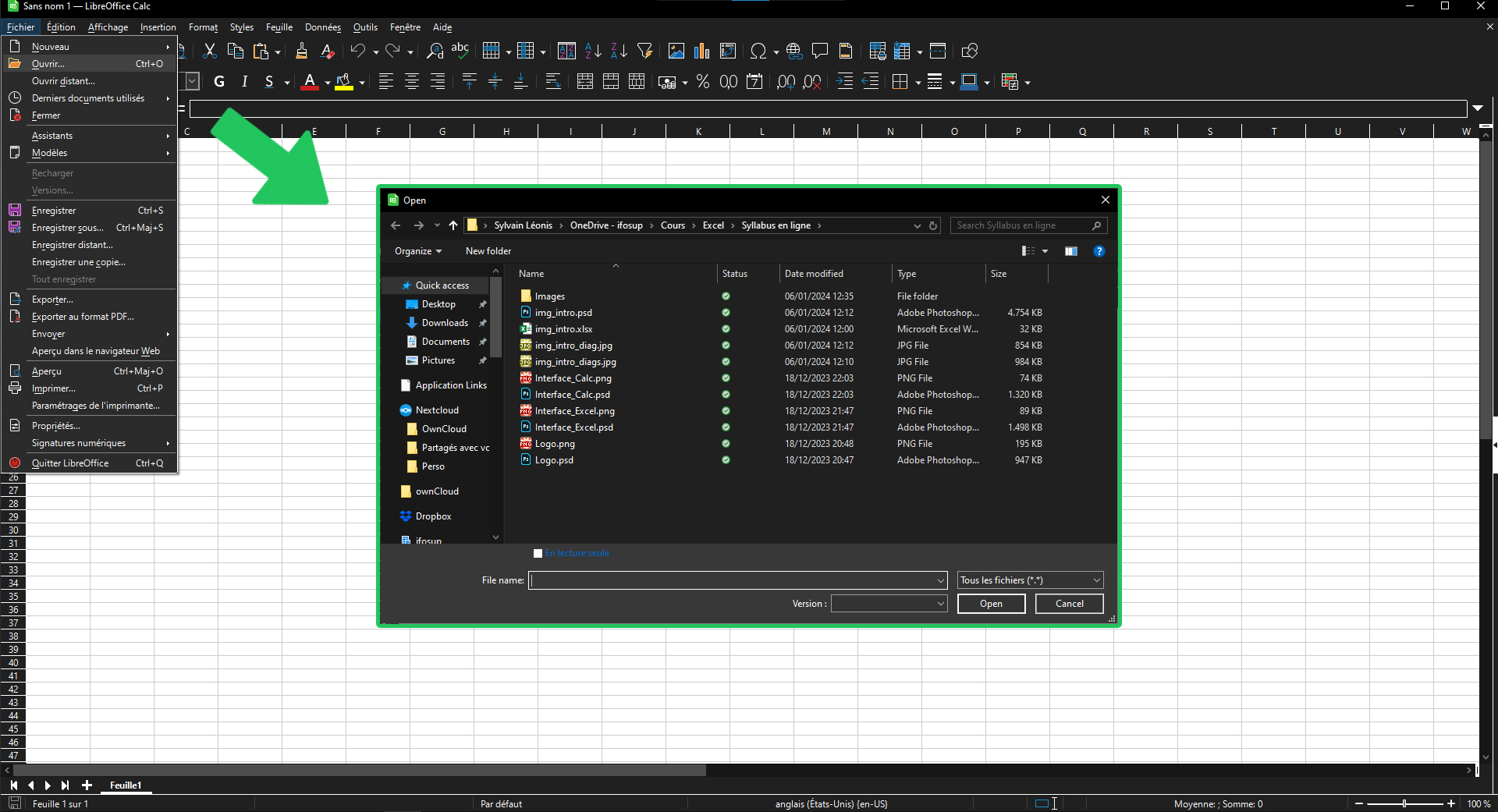The image size is (1498, 812).
Task: Expand the Version combo box
Action: click(x=889, y=604)
